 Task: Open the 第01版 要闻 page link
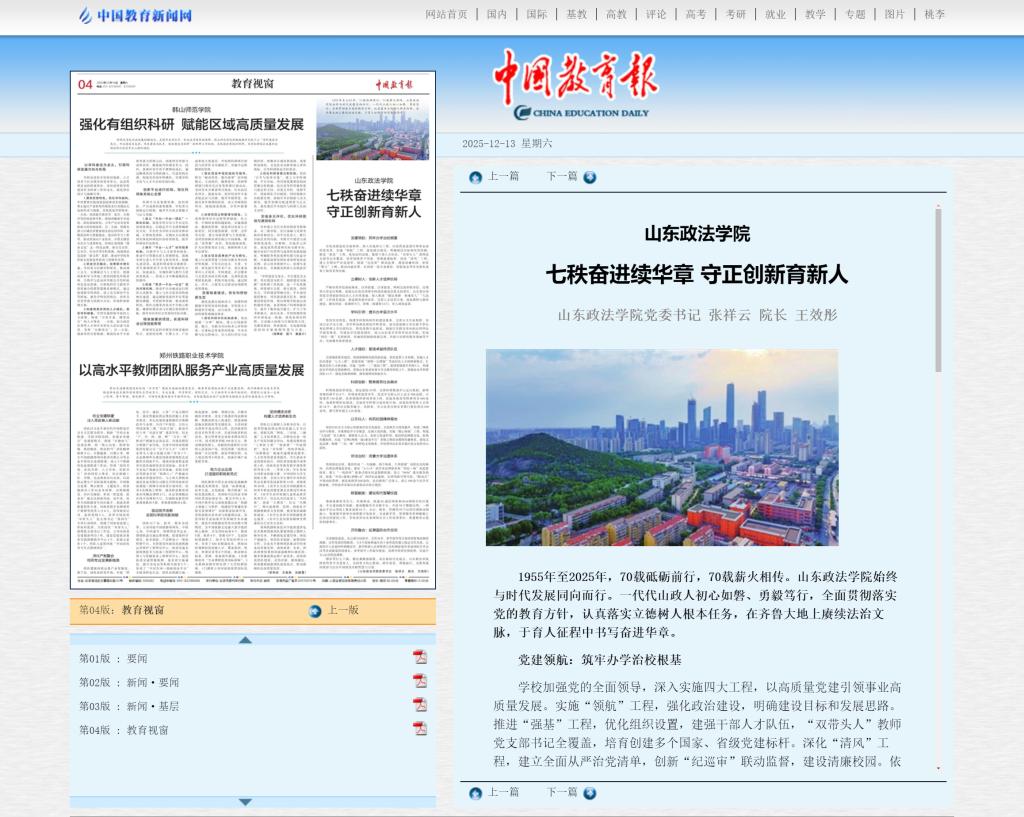113,658
